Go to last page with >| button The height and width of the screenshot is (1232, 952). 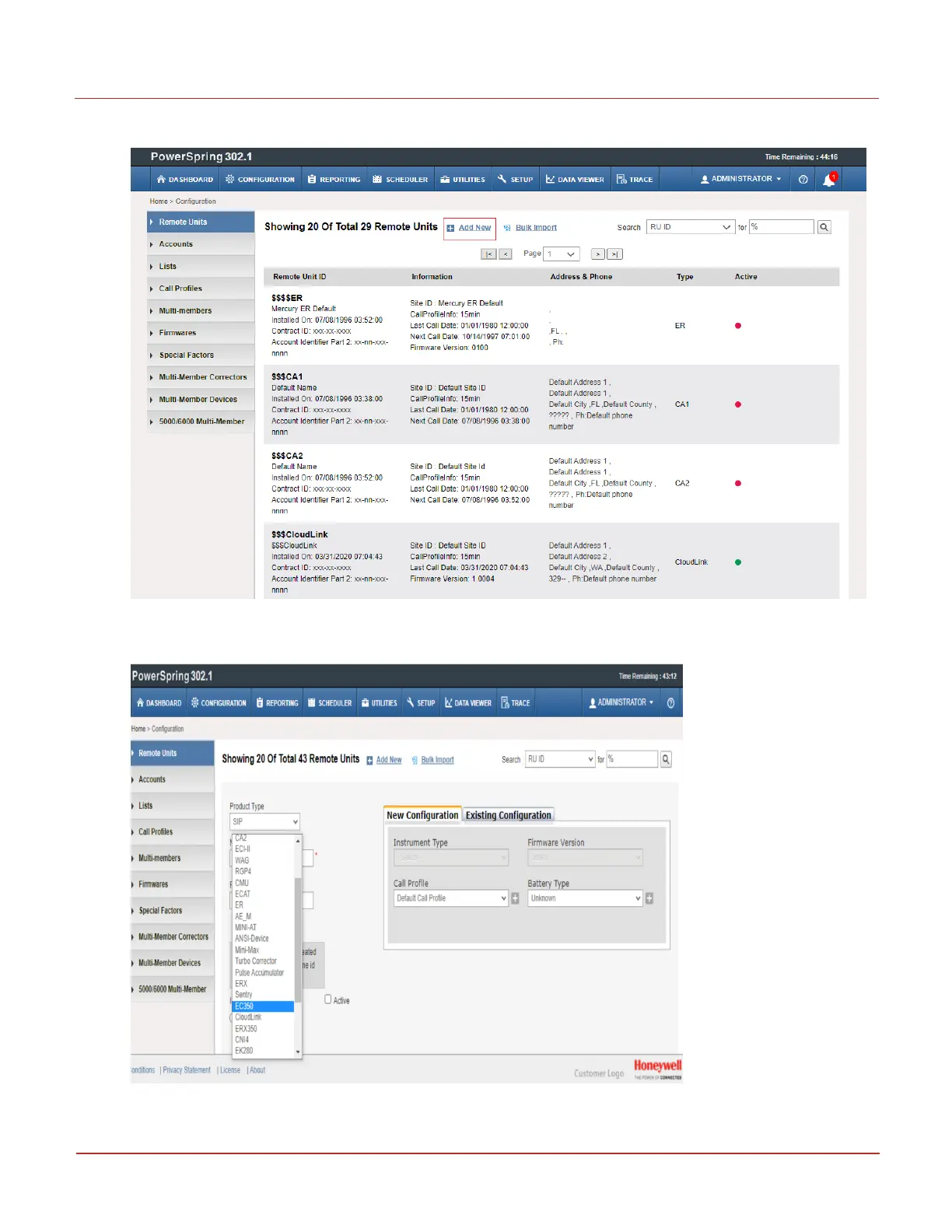coord(615,254)
